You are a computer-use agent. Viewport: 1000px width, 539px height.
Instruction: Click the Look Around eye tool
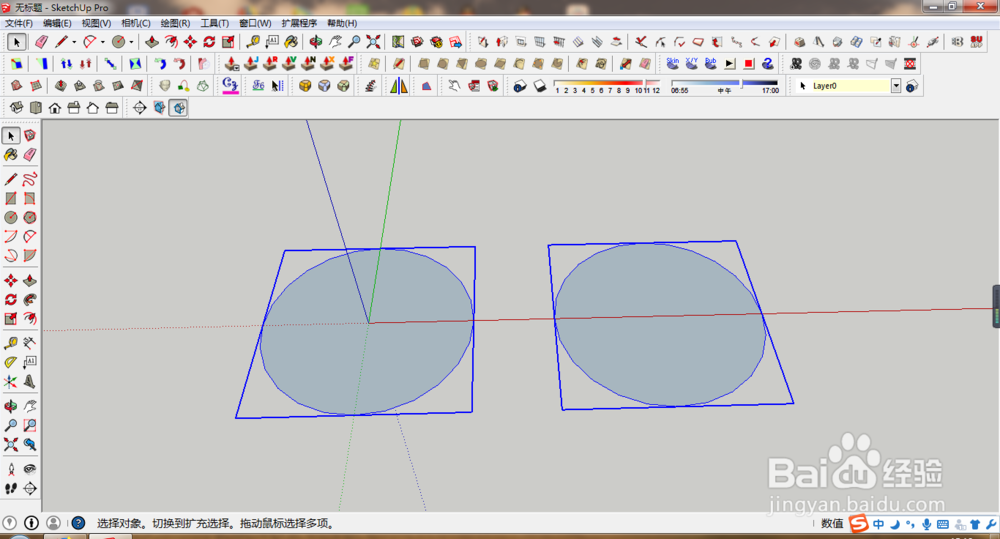click(x=29, y=469)
